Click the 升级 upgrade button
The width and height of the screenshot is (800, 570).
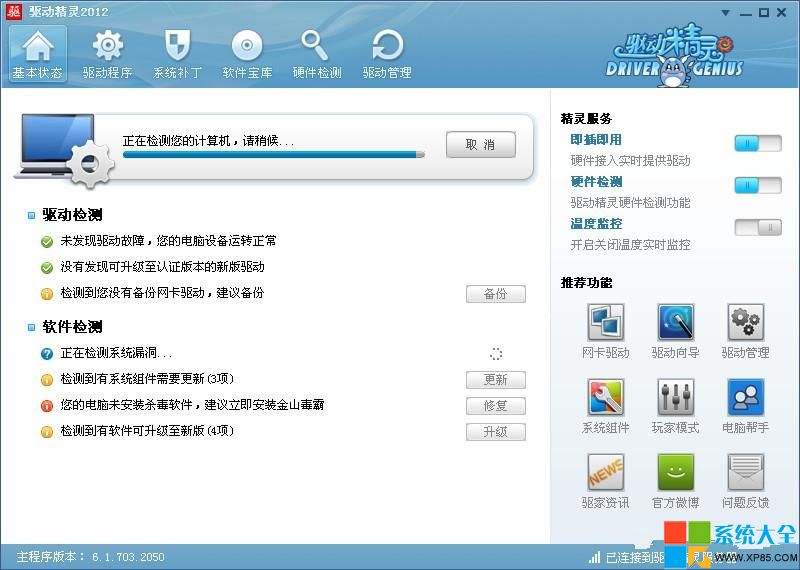click(x=495, y=432)
